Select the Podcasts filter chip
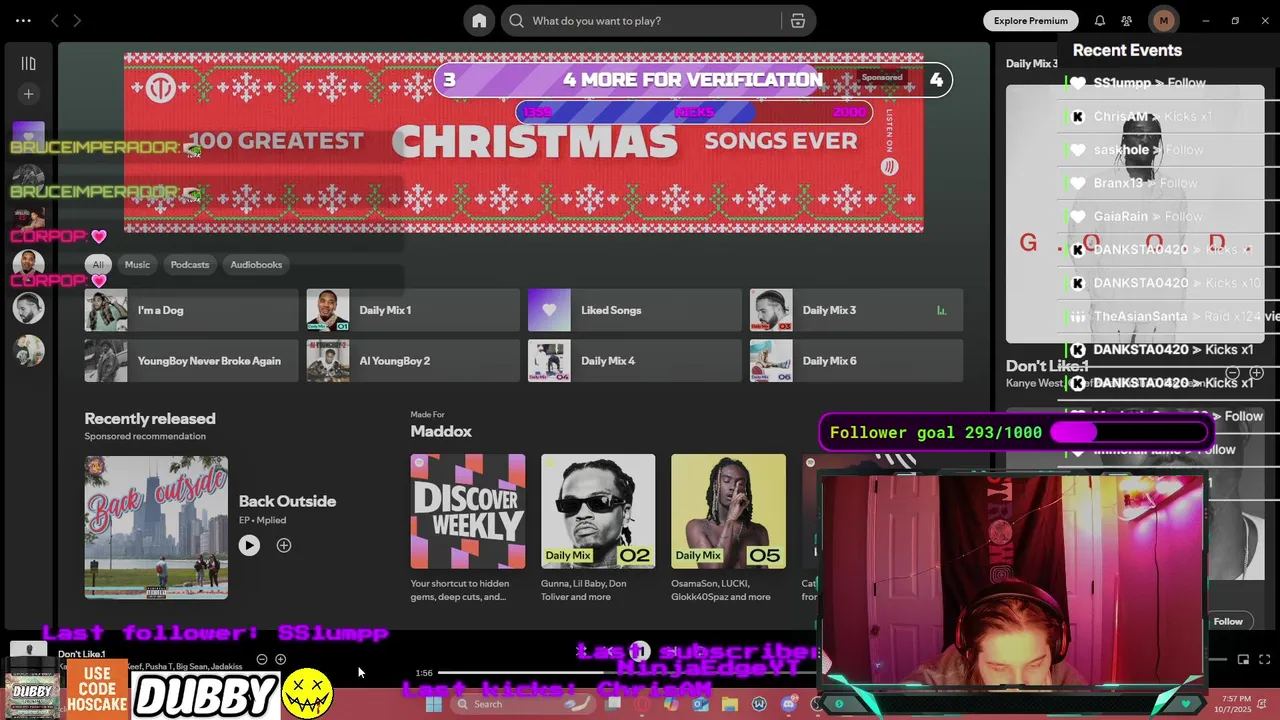The height and width of the screenshot is (720, 1280). point(190,265)
